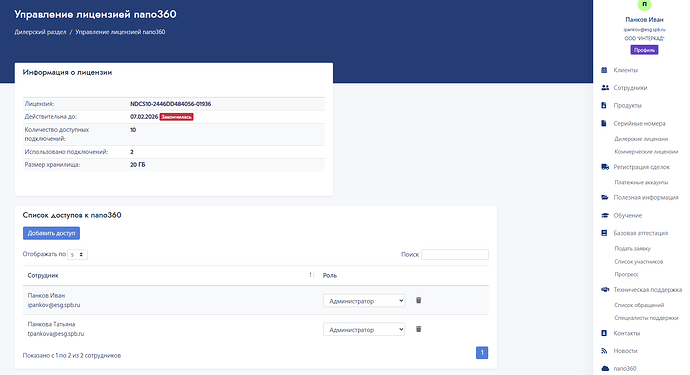690x375 pixels.
Task: Click the date 07.02.2026
Action: pos(144,117)
